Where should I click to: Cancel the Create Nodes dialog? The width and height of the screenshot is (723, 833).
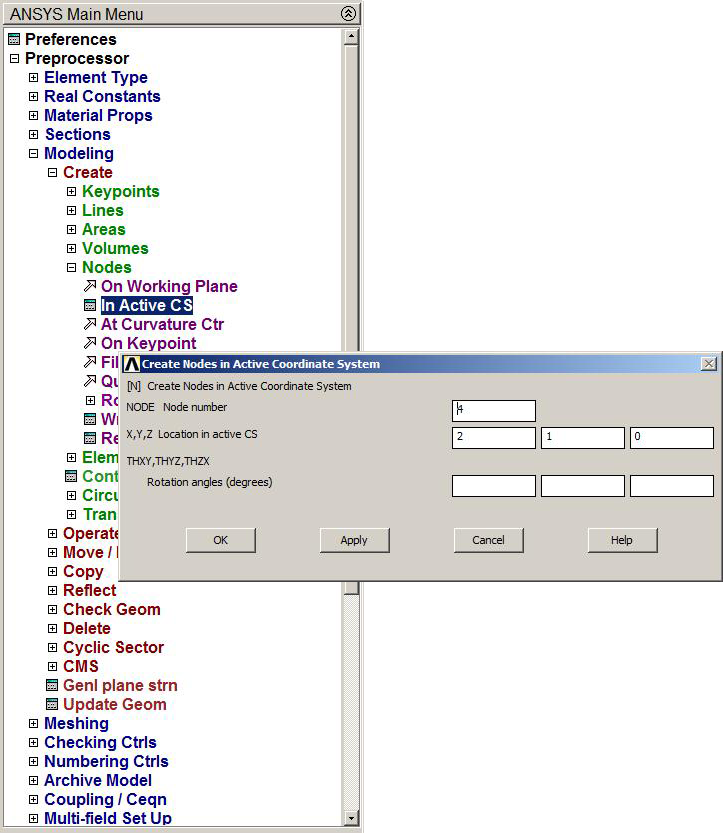(x=488, y=540)
